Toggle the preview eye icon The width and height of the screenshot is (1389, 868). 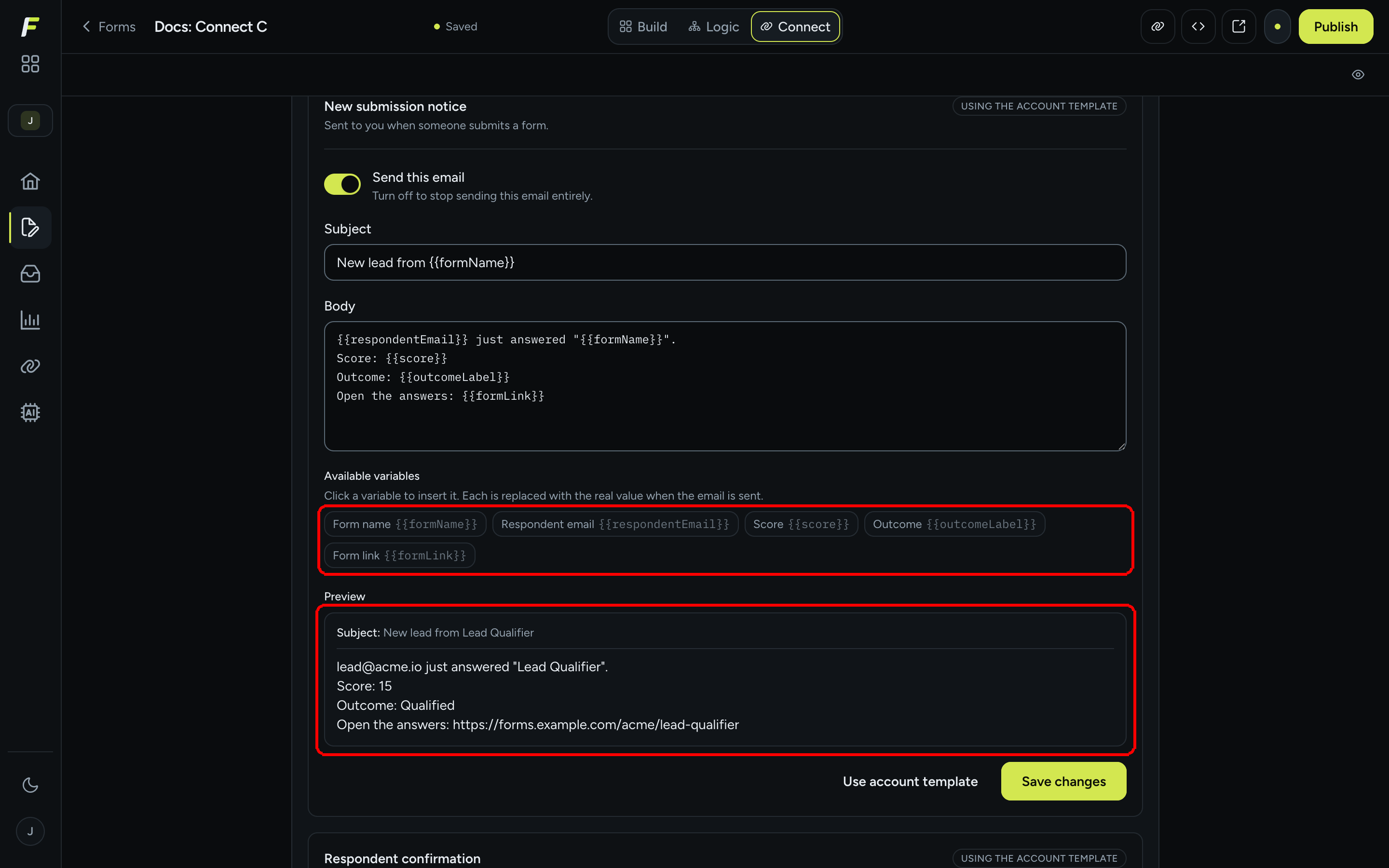tap(1358, 75)
